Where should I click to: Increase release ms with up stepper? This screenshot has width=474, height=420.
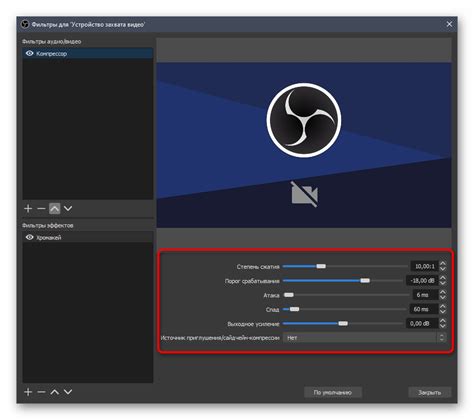tap(443, 307)
